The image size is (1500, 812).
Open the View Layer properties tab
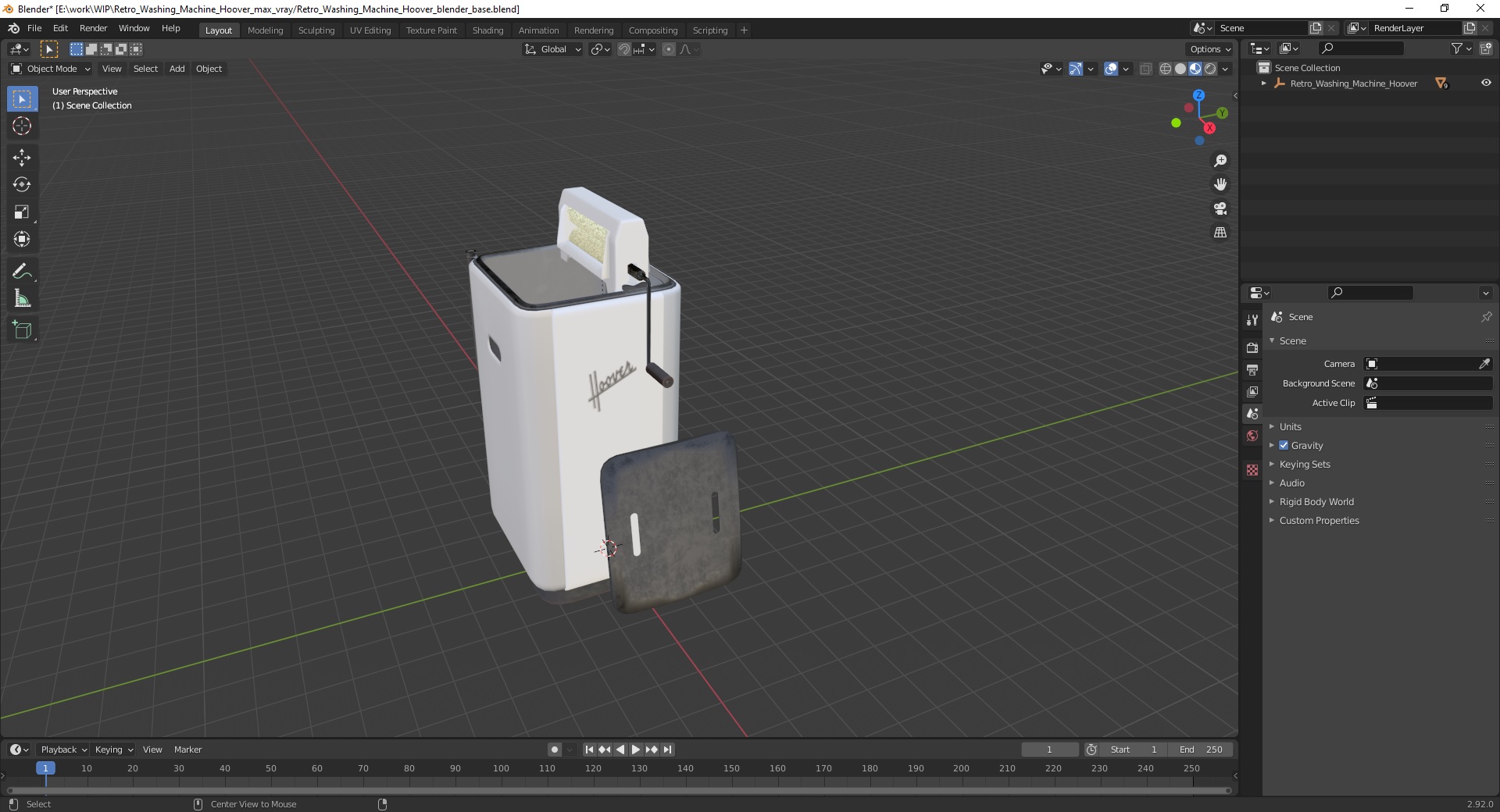(1252, 391)
